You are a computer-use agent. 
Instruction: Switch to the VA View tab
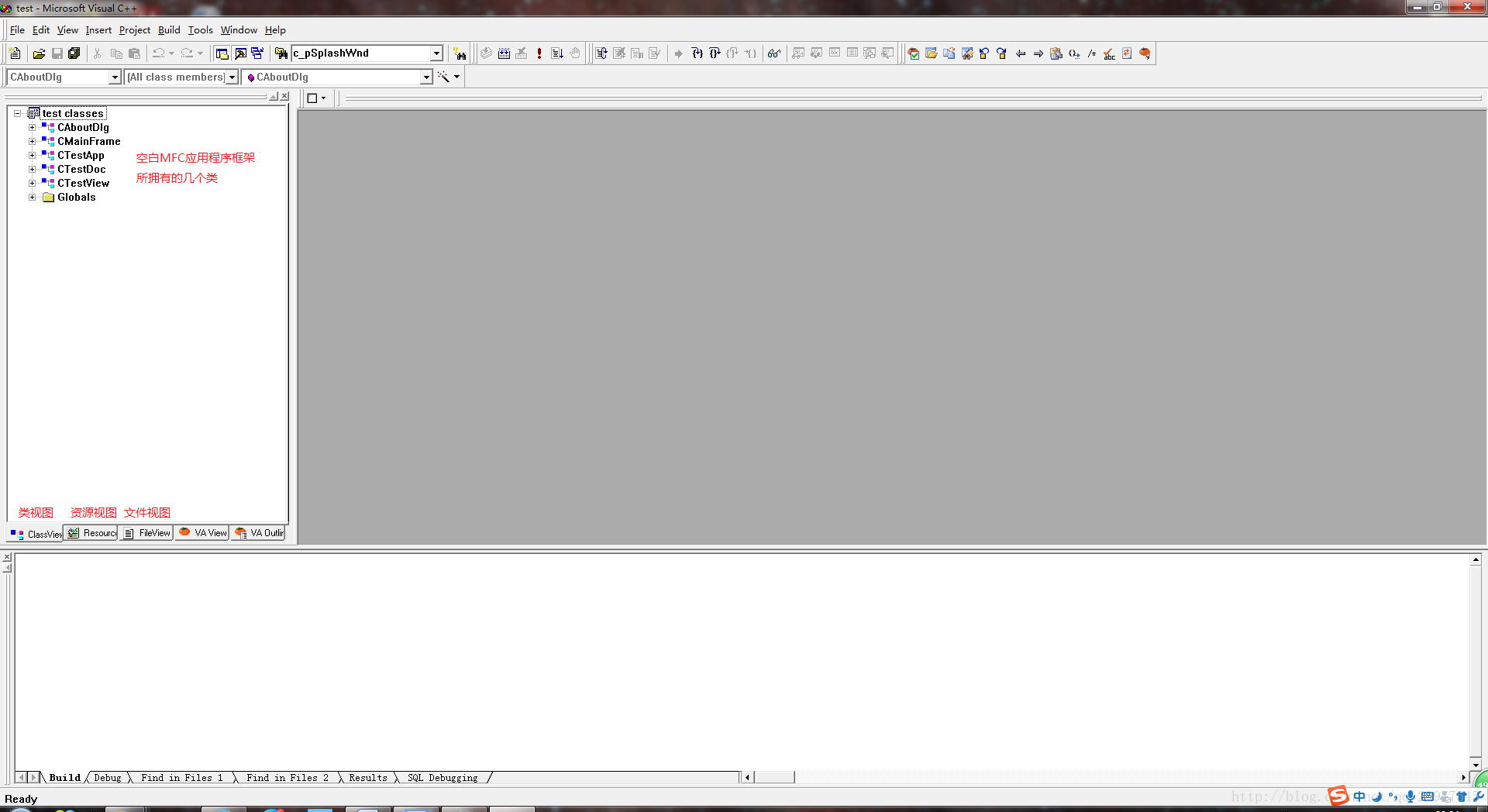coord(202,533)
